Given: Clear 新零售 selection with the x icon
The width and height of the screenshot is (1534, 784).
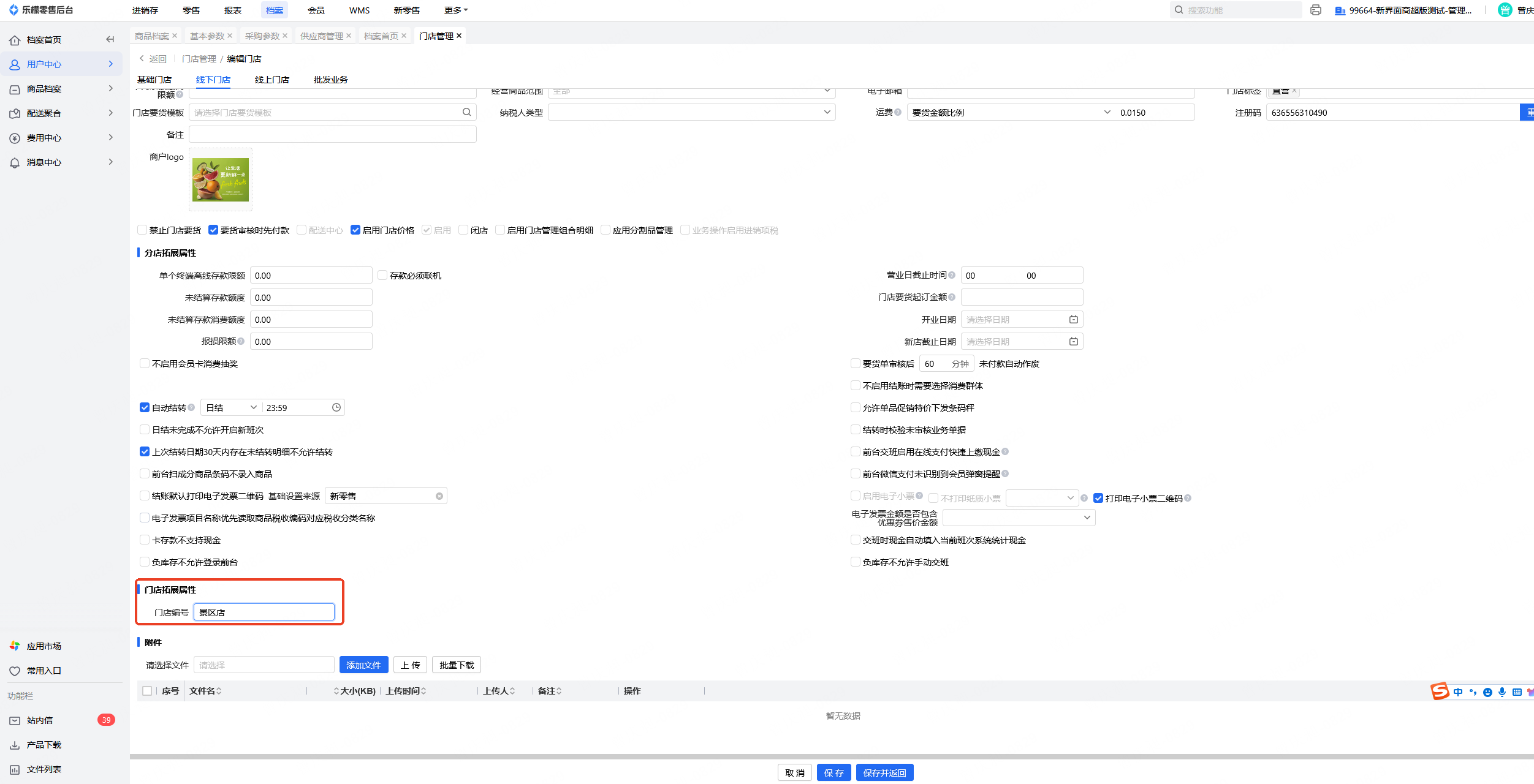Looking at the screenshot, I should (439, 496).
